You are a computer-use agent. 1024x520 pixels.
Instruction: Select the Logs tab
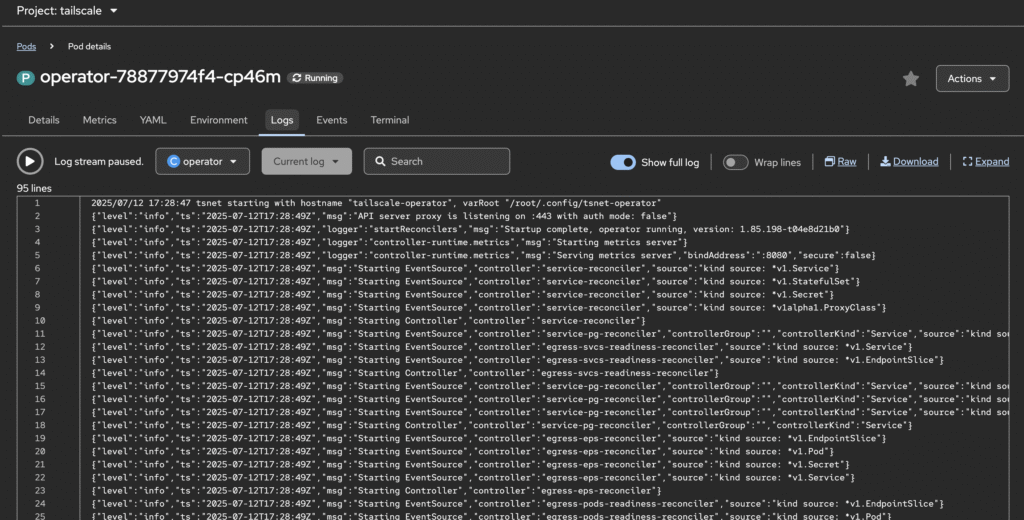tap(281, 120)
